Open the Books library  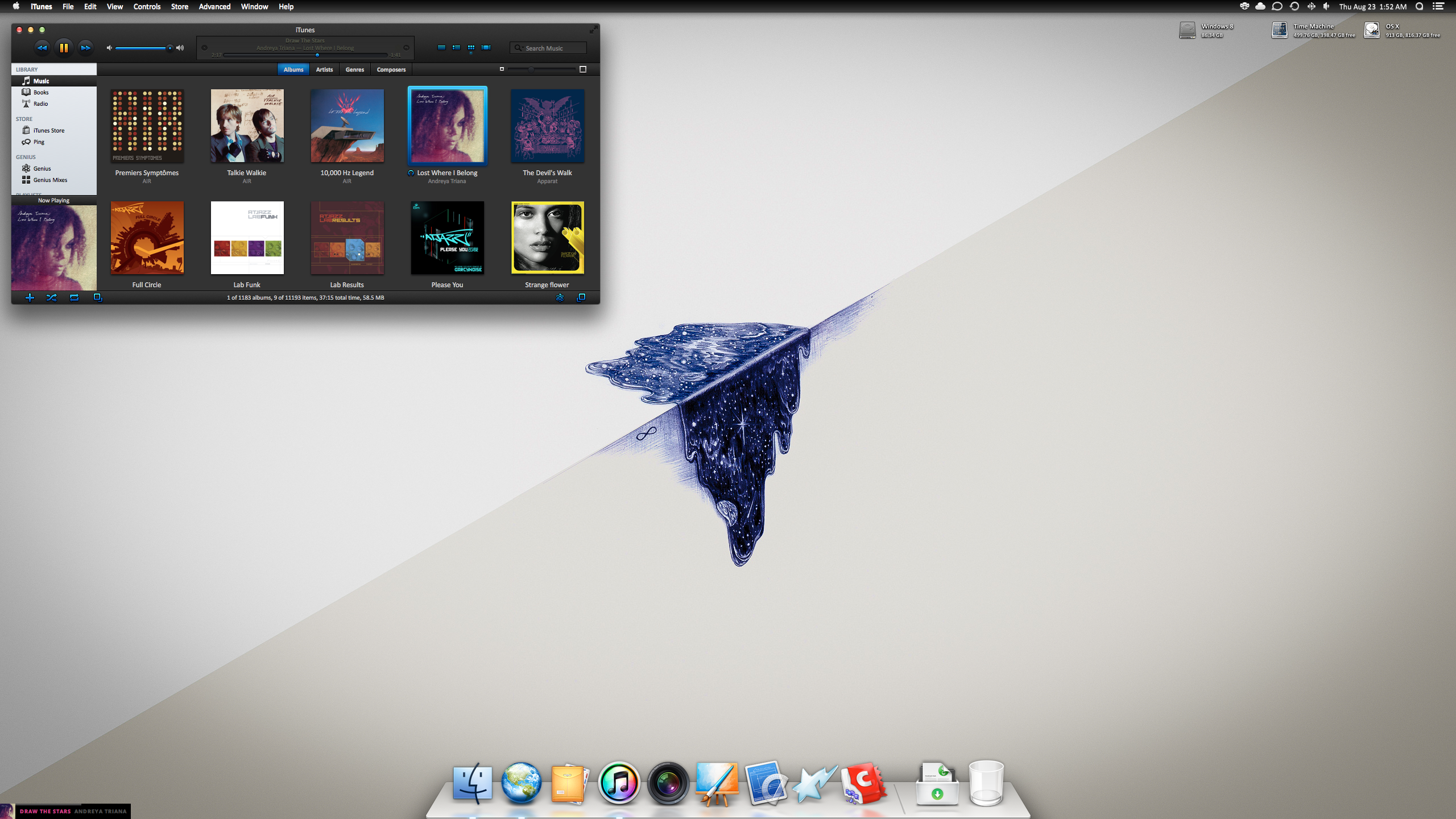tap(54, 92)
